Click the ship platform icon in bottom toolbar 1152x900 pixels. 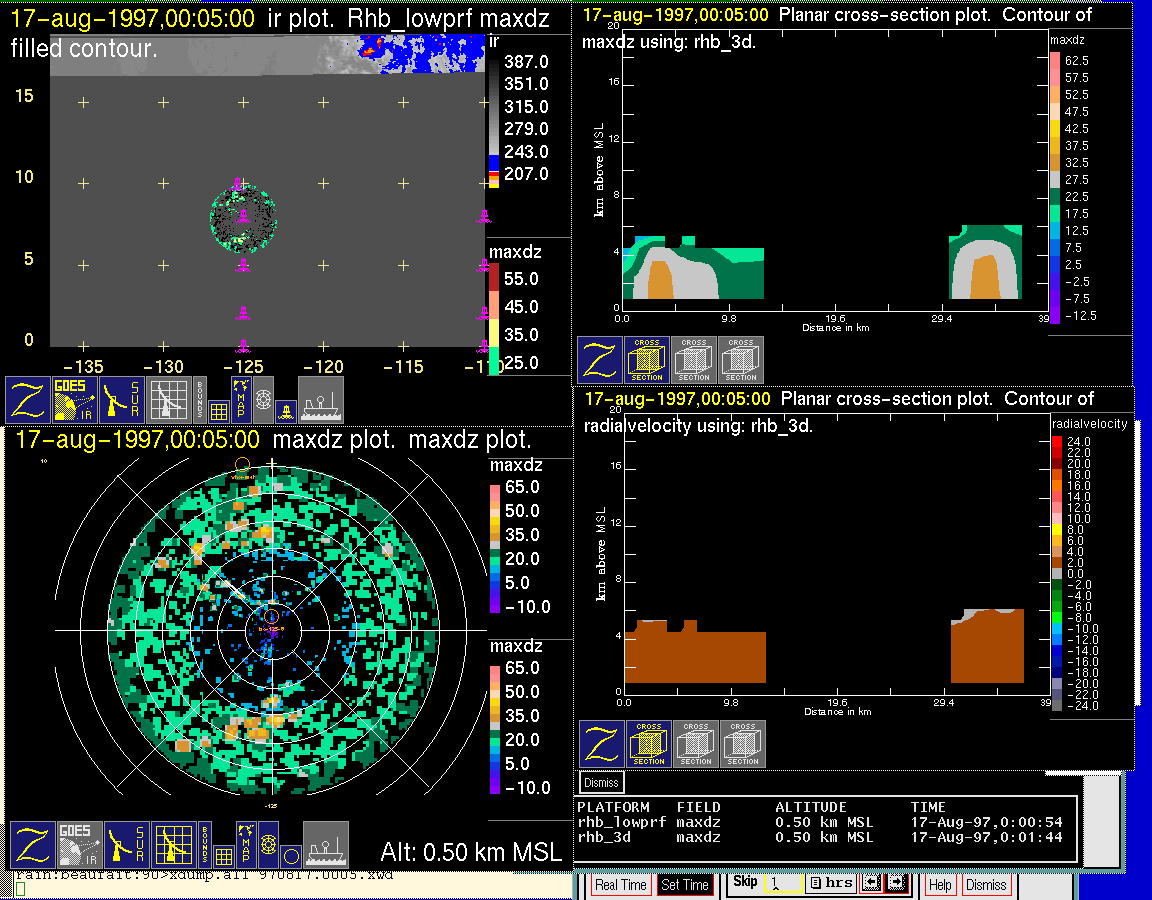click(321, 399)
